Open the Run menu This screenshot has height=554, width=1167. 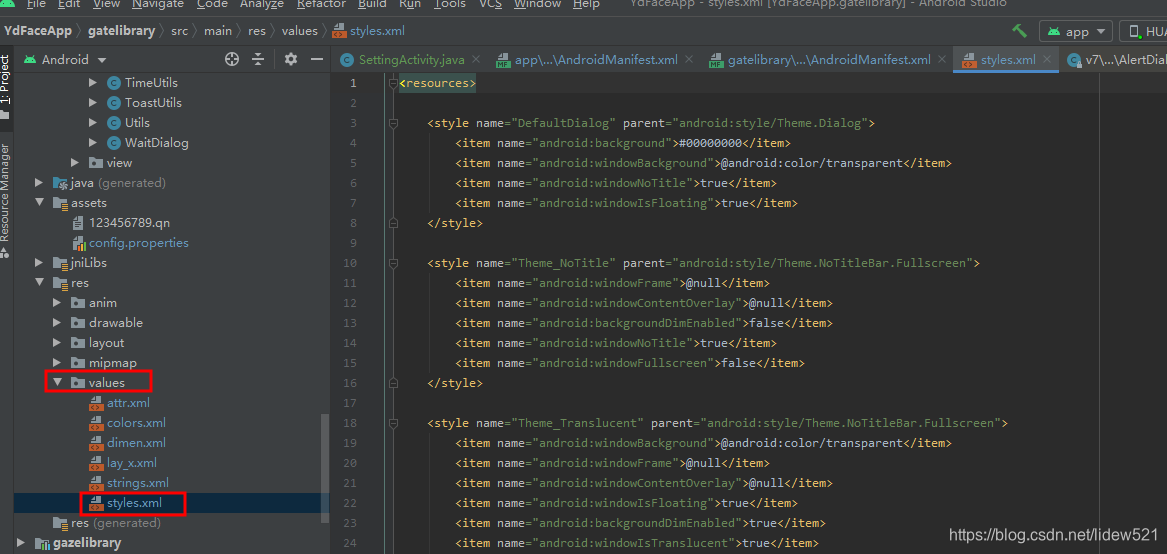(x=409, y=4)
